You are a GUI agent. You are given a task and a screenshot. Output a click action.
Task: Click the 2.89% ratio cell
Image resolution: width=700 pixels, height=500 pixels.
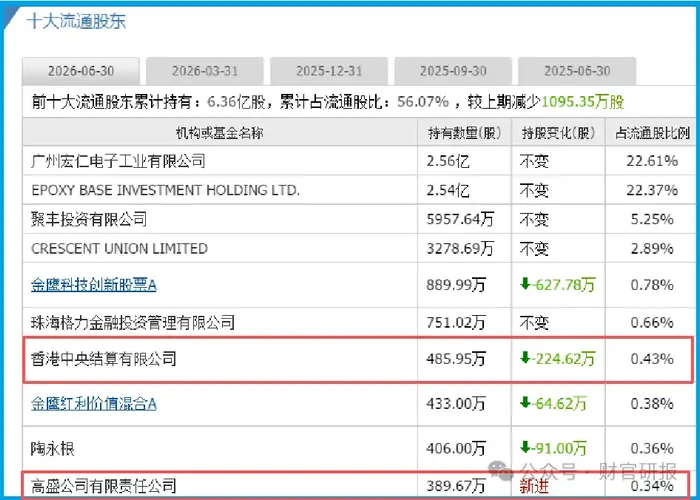tap(652, 248)
